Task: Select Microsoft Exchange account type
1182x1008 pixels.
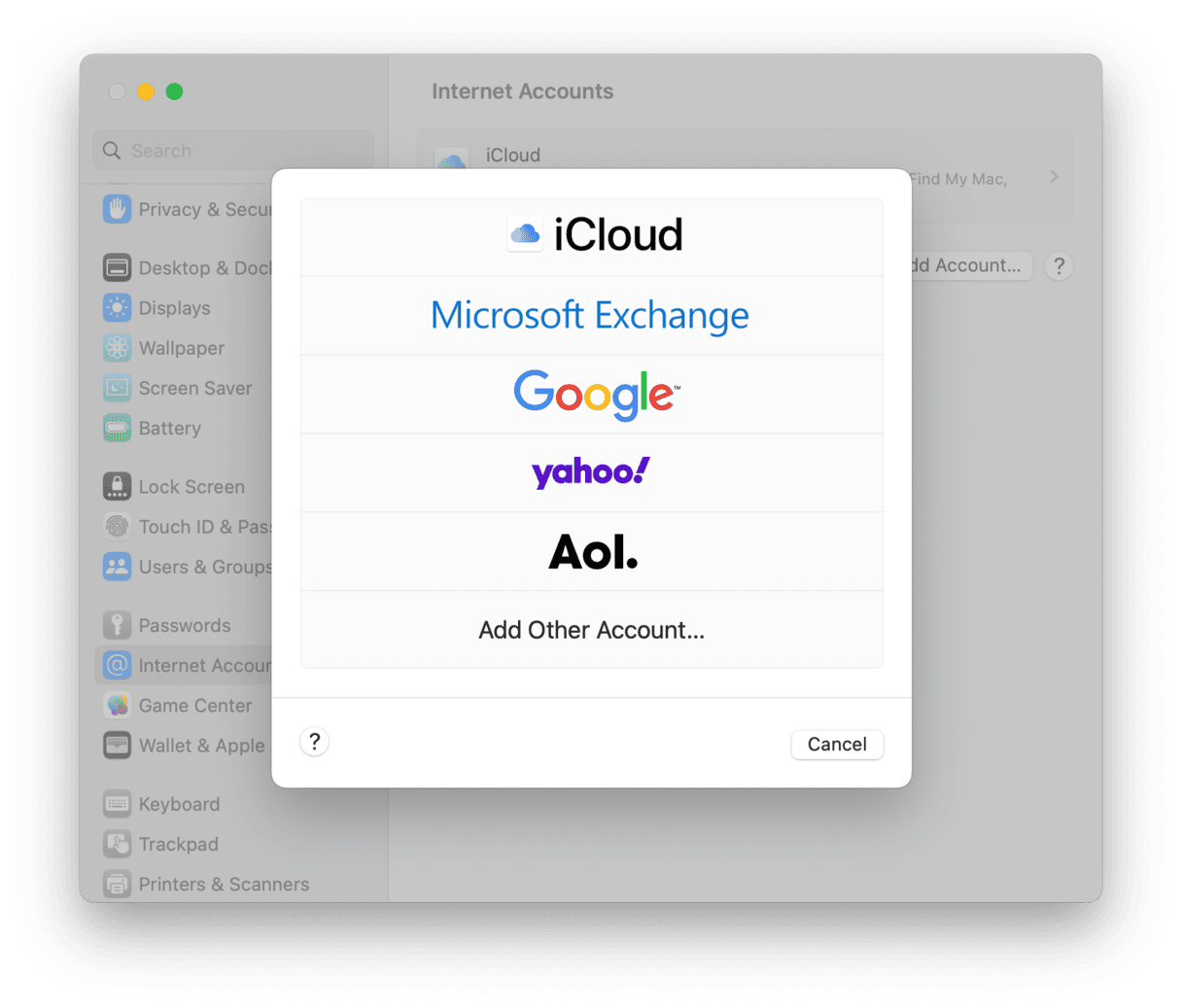Action: pyautogui.click(x=591, y=316)
